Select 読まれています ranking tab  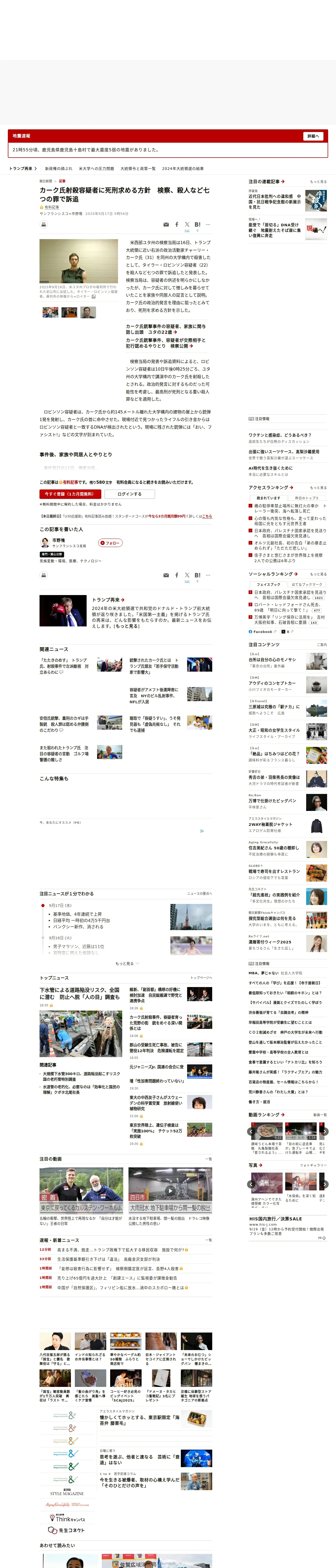(268, 498)
